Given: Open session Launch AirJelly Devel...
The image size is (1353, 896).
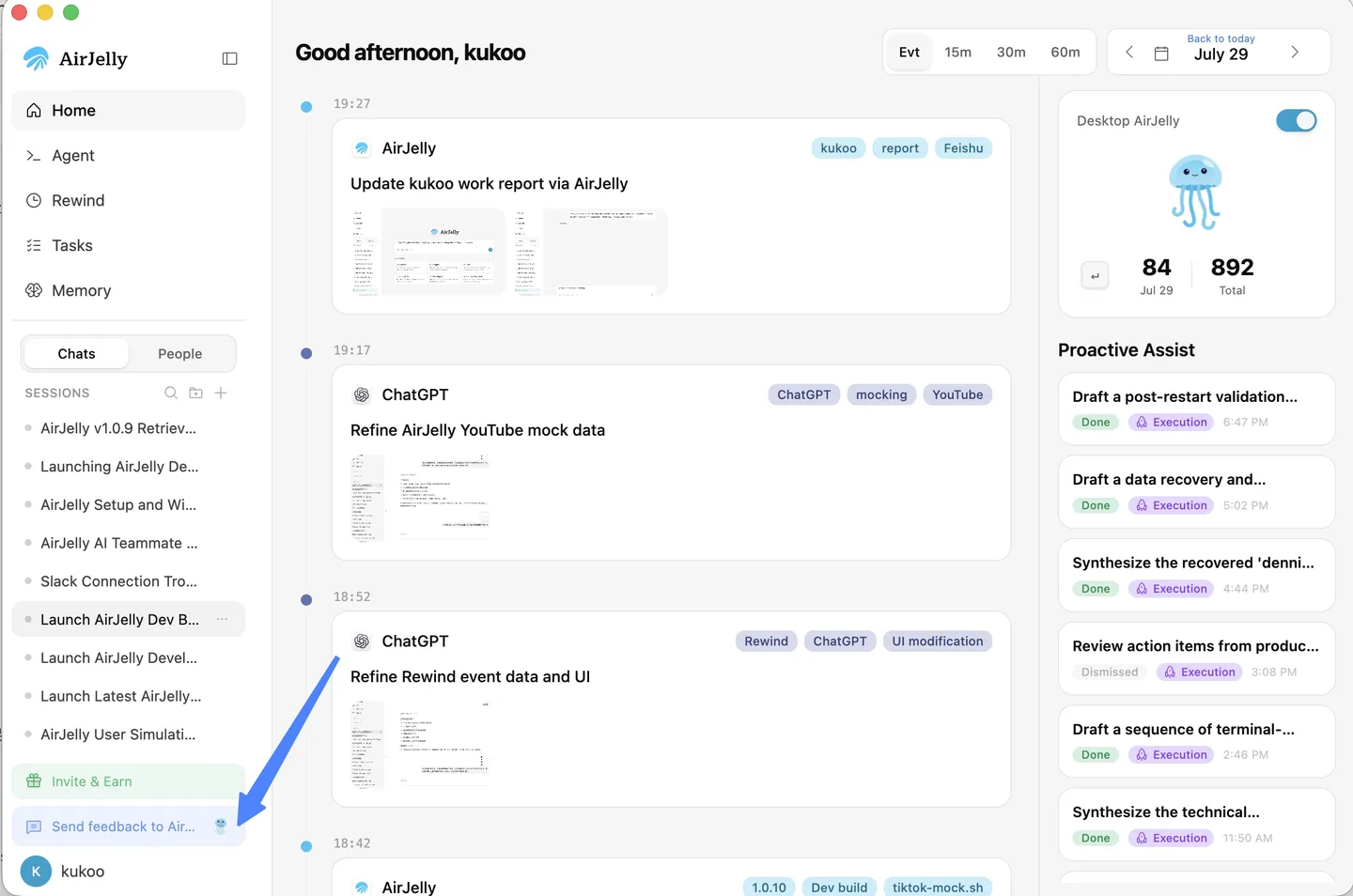Looking at the screenshot, I should pyautogui.click(x=129, y=658).
